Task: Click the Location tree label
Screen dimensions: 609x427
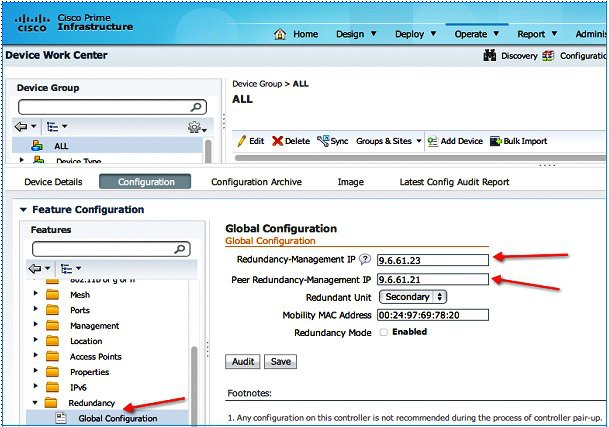Action: [x=86, y=341]
